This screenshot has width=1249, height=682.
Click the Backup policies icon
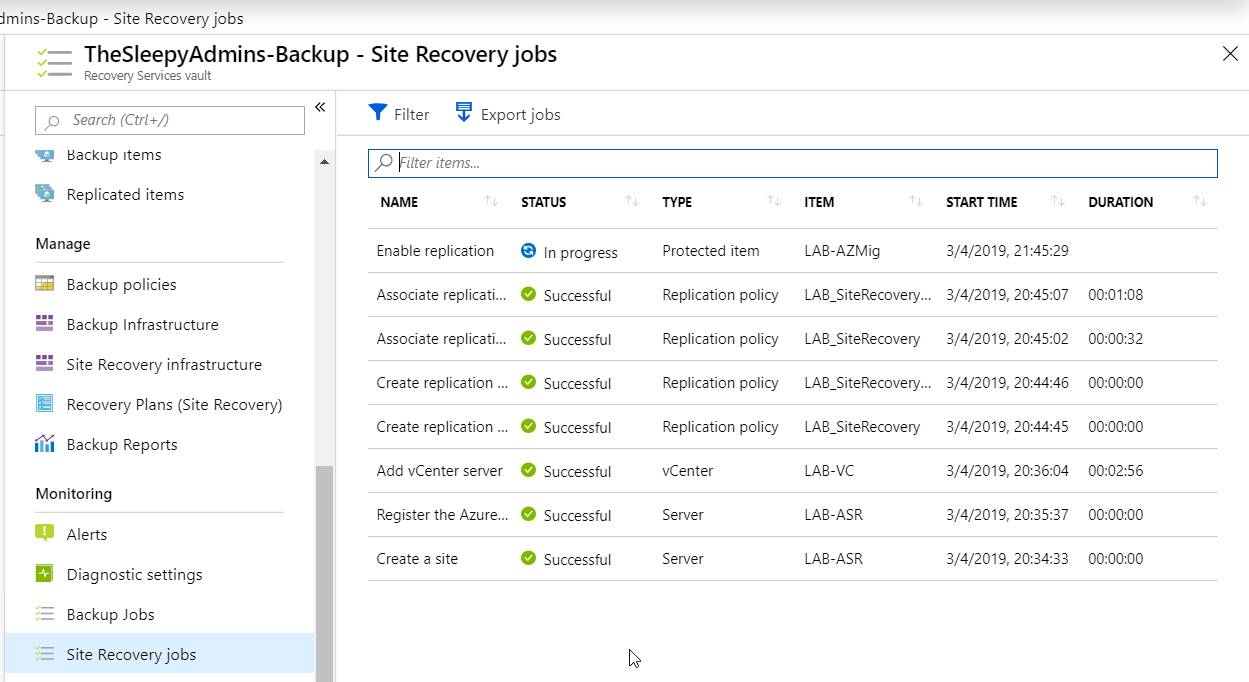45,284
